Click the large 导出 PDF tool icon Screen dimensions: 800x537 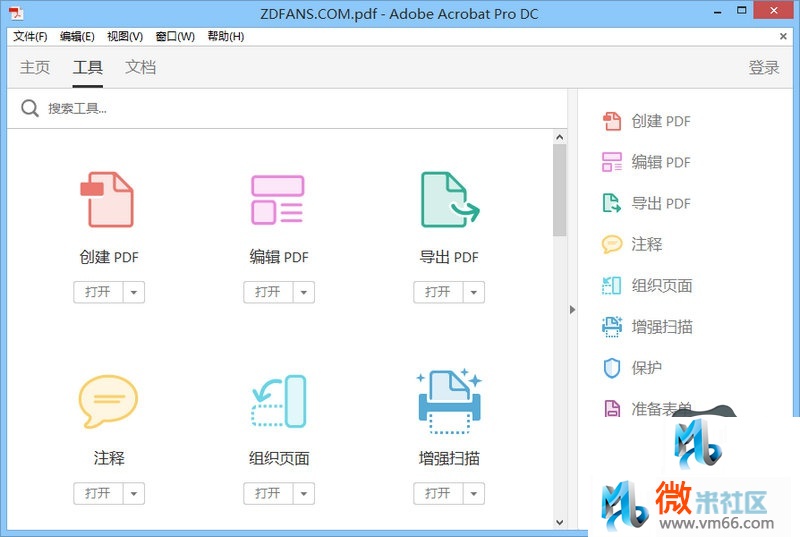tap(449, 199)
